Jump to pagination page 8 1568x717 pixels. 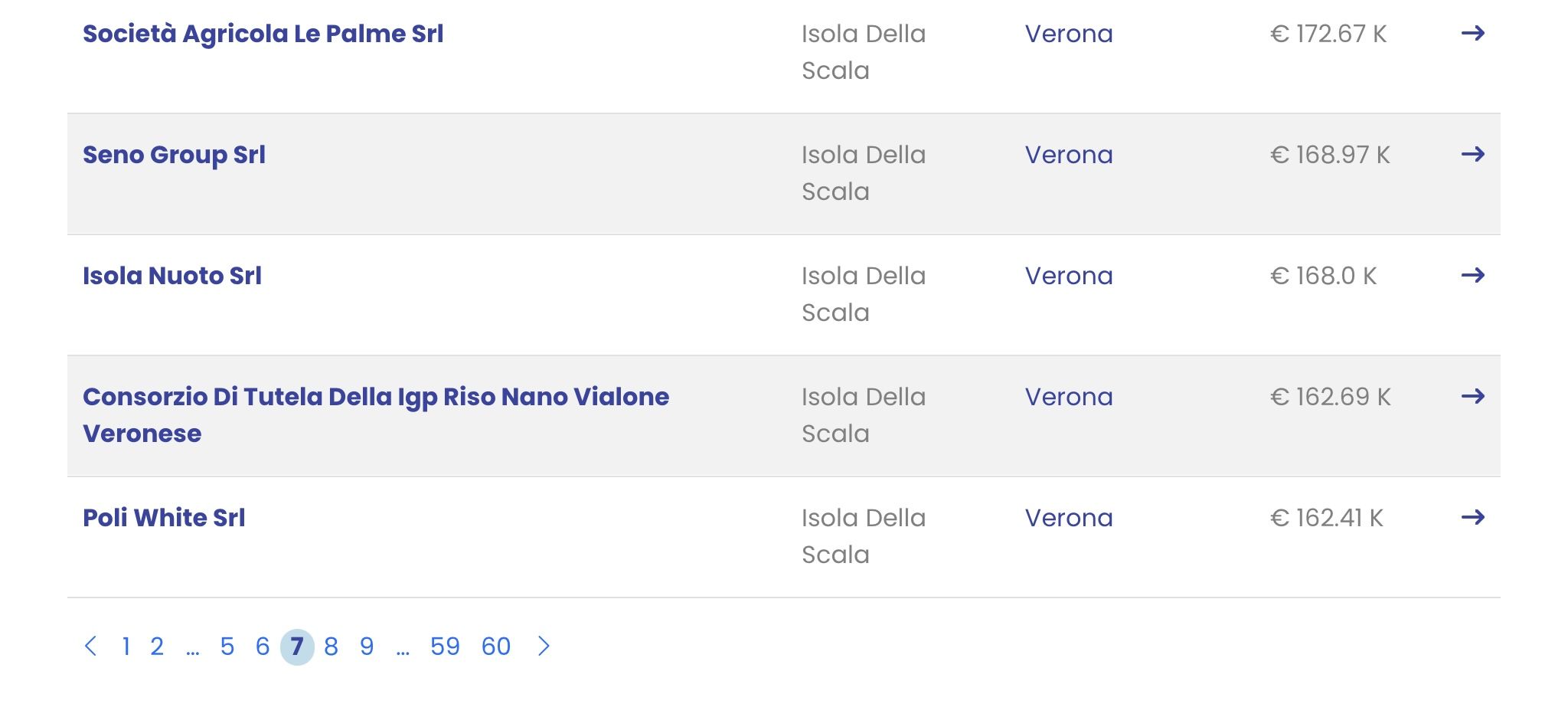click(x=331, y=647)
